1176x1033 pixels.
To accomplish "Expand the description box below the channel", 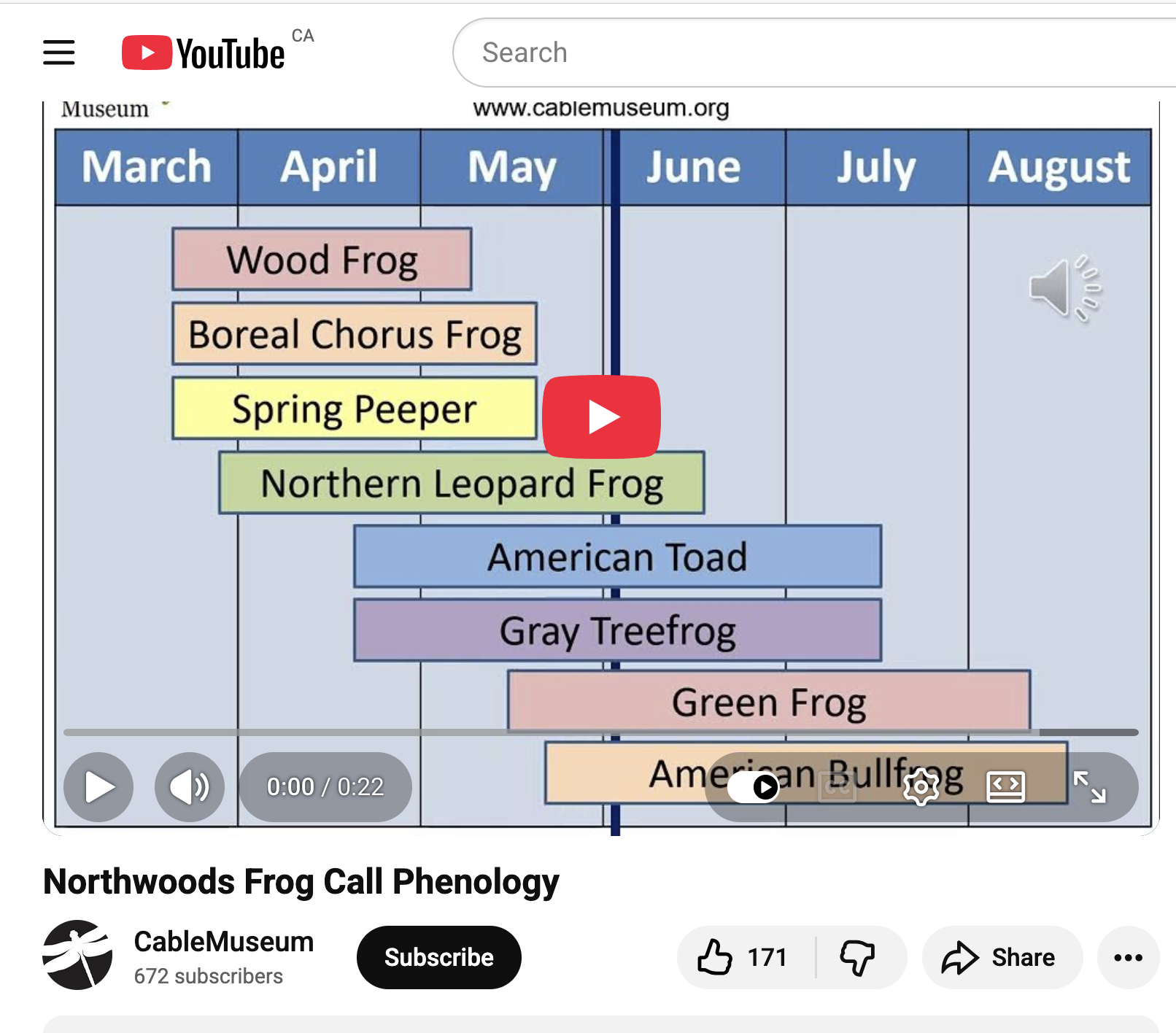I will 600,1024.
